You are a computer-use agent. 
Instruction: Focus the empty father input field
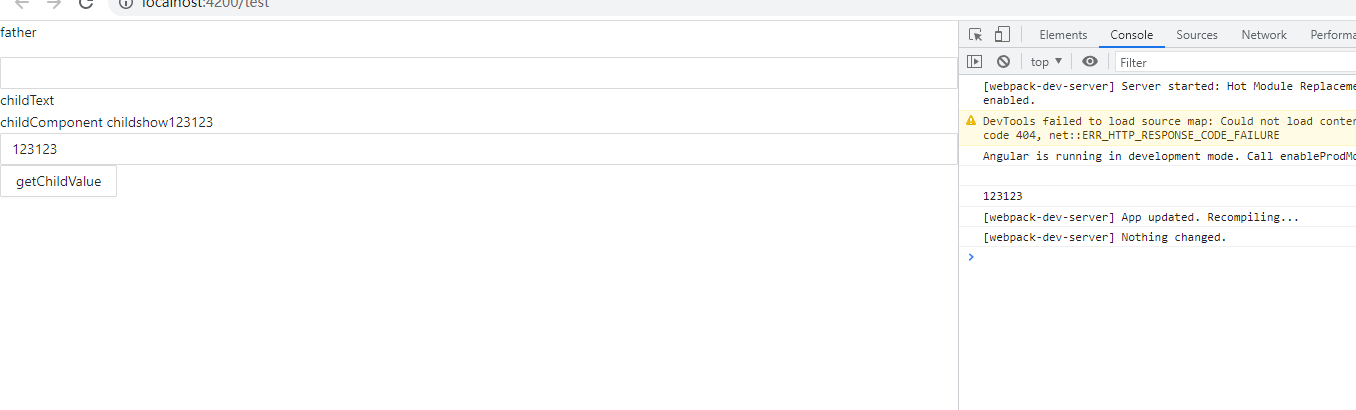(478, 73)
